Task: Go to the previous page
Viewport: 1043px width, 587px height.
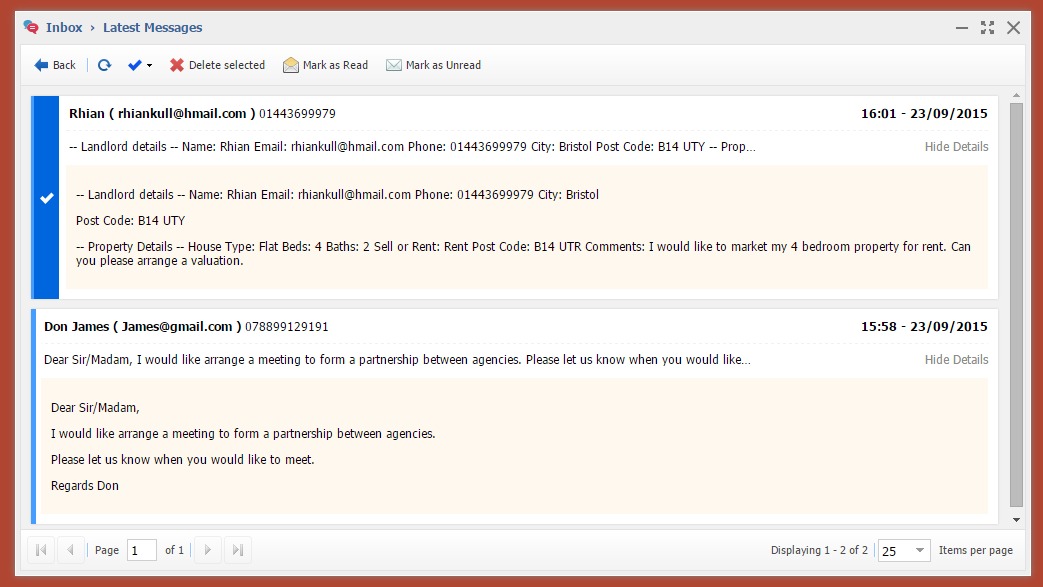Action: point(71,550)
